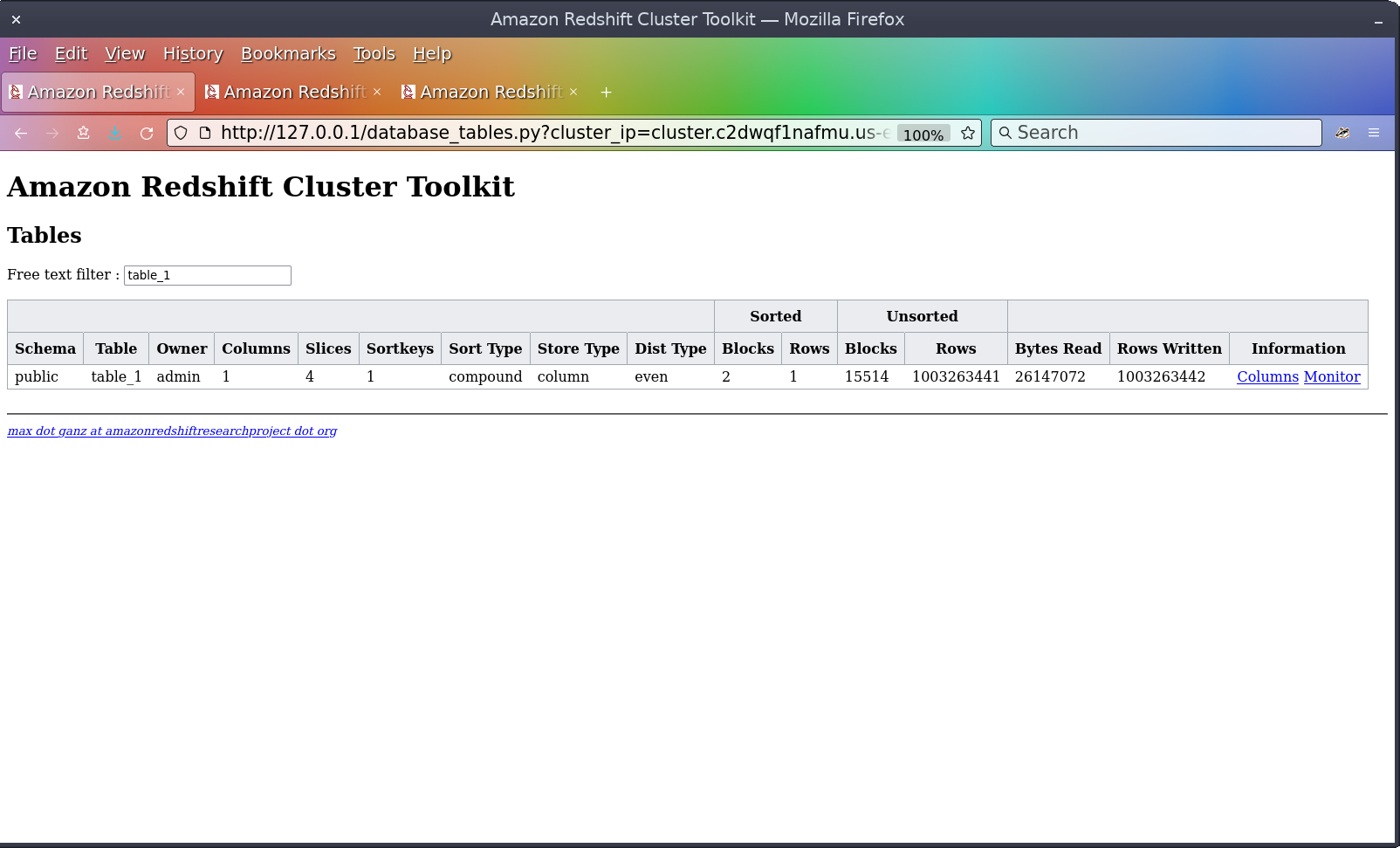The height and width of the screenshot is (848, 1400).
Task: Open a new tab with plus button
Action: coord(606,92)
